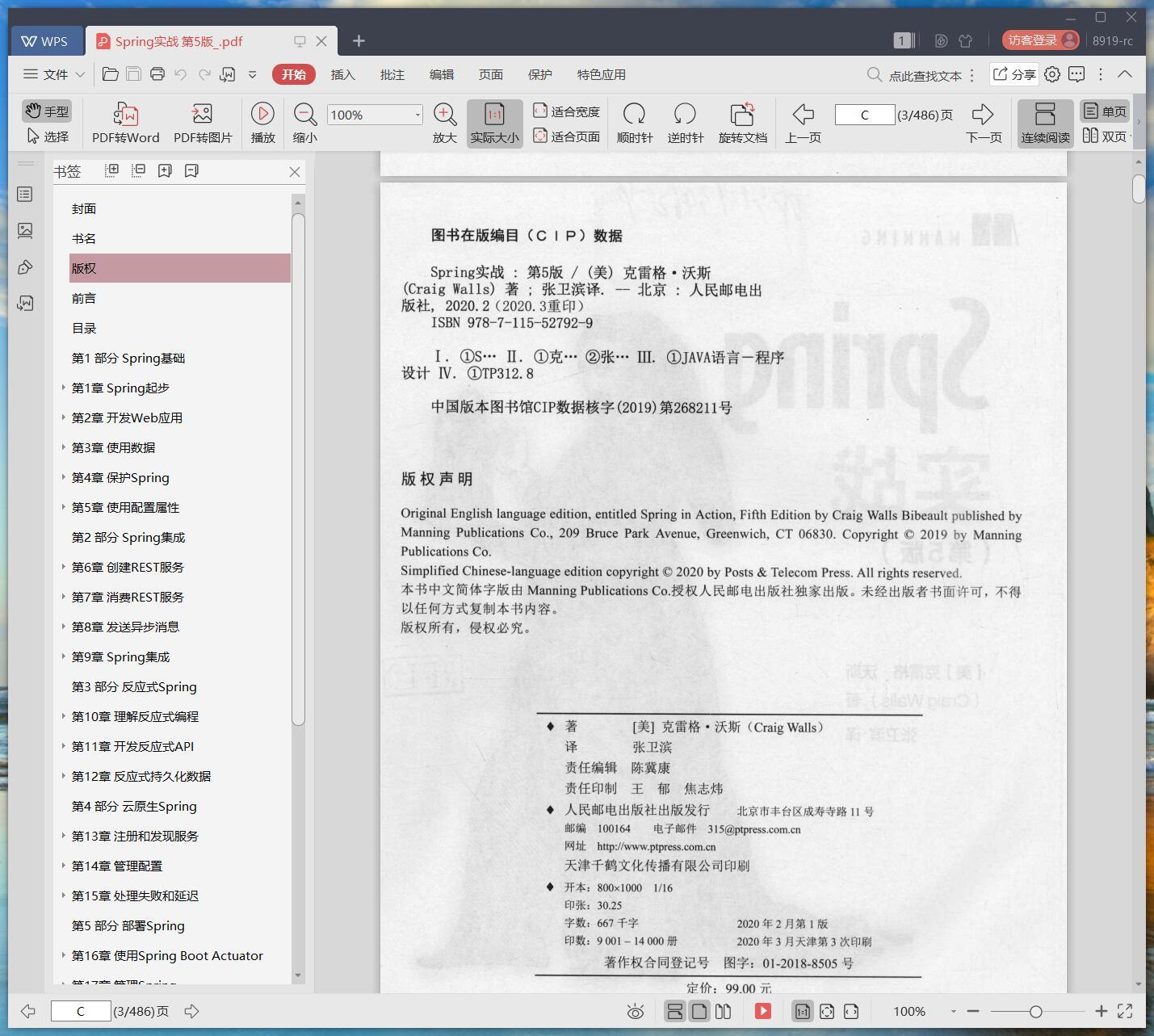Activate the 手型 hand tool

pyautogui.click(x=46, y=111)
